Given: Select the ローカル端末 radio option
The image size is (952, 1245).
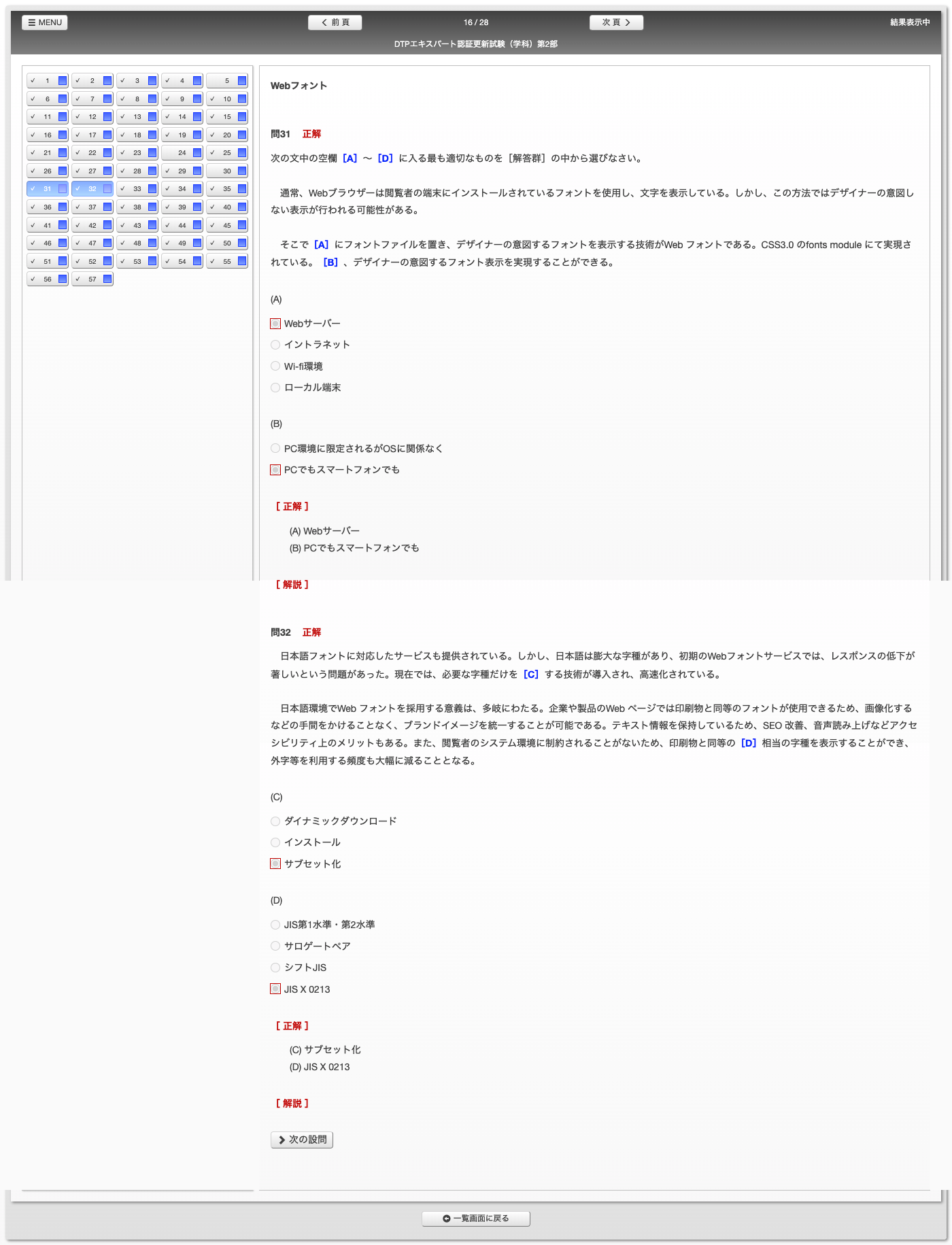Looking at the screenshot, I should click(275, 388).
